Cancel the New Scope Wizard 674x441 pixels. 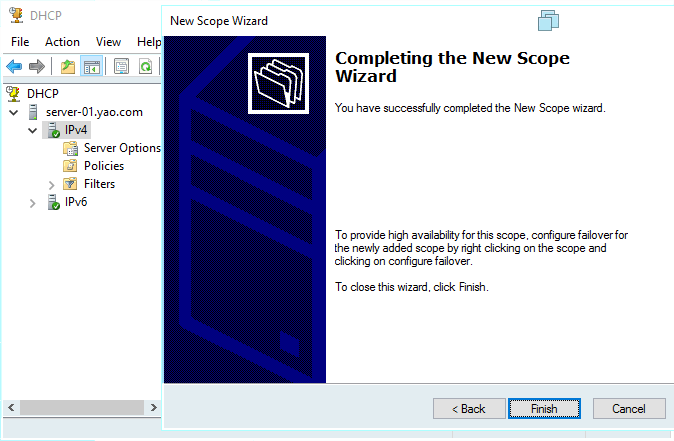[629, 408]
